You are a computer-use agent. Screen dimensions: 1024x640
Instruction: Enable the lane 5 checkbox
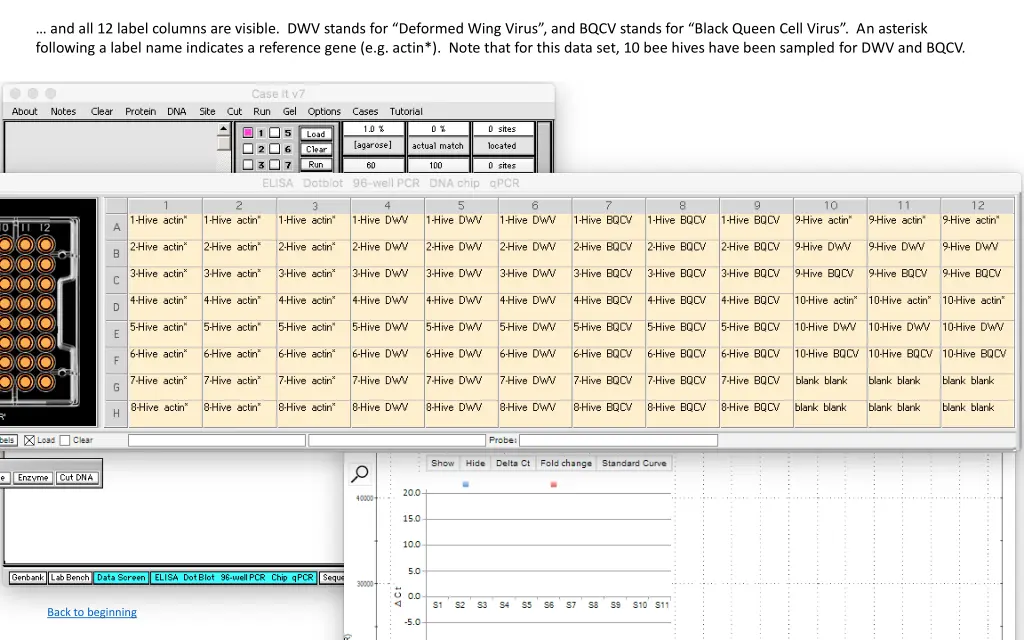pyautogui.click(x=274, y=133)
